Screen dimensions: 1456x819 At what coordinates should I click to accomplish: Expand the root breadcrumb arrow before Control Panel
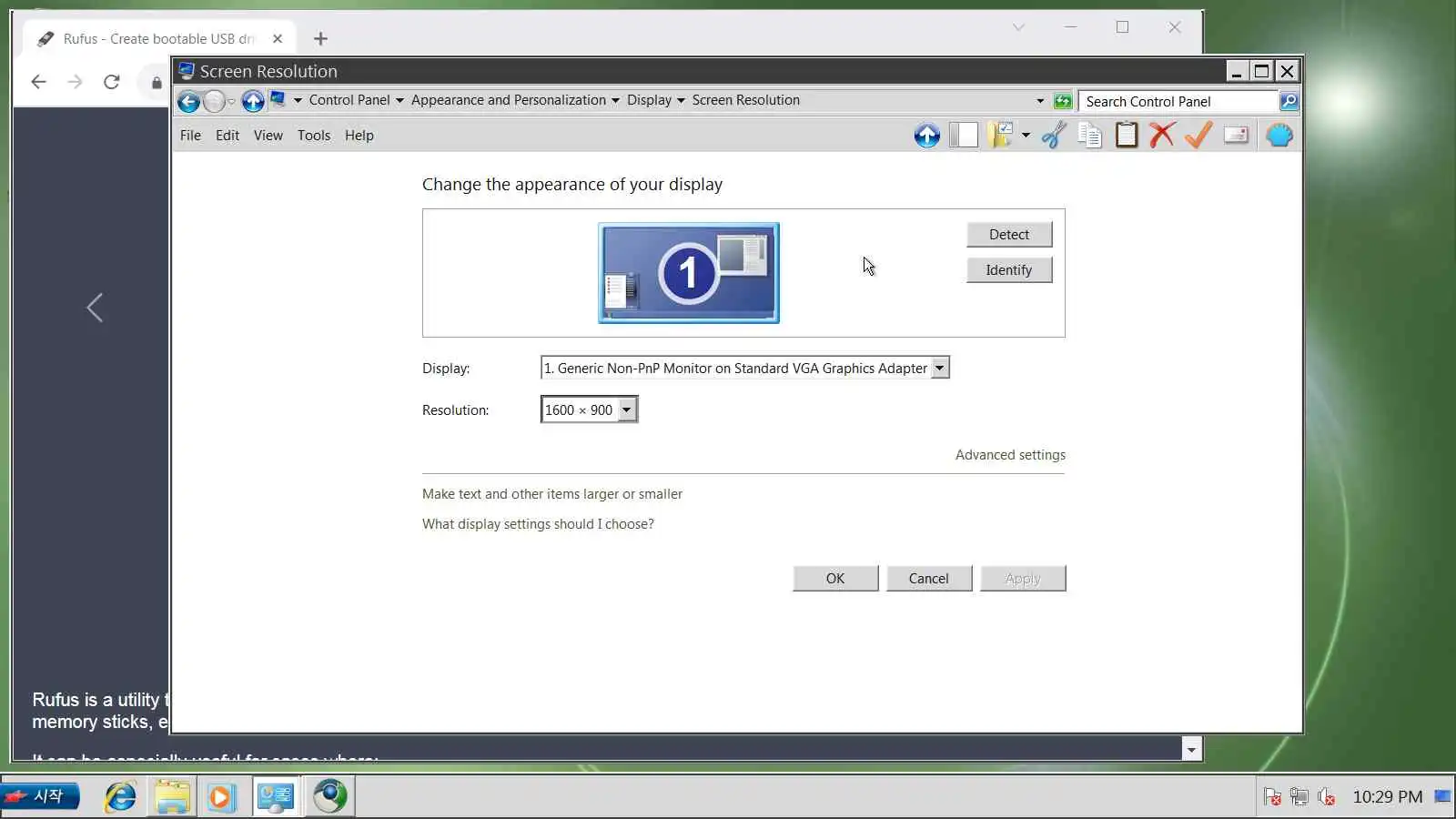click(x=298, y=100)
